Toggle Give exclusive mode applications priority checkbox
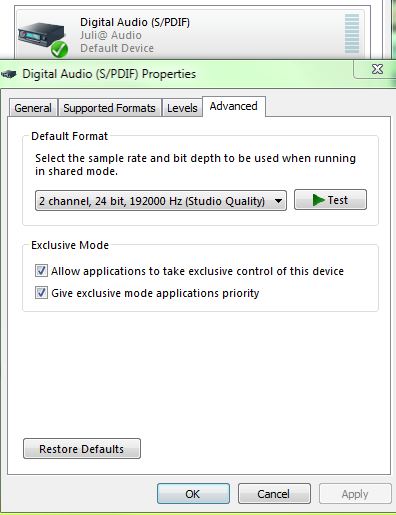 click(41, 293)
